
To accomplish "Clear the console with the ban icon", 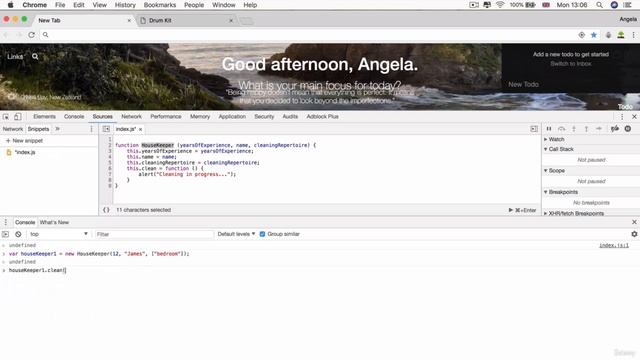I will click(18, 234).
